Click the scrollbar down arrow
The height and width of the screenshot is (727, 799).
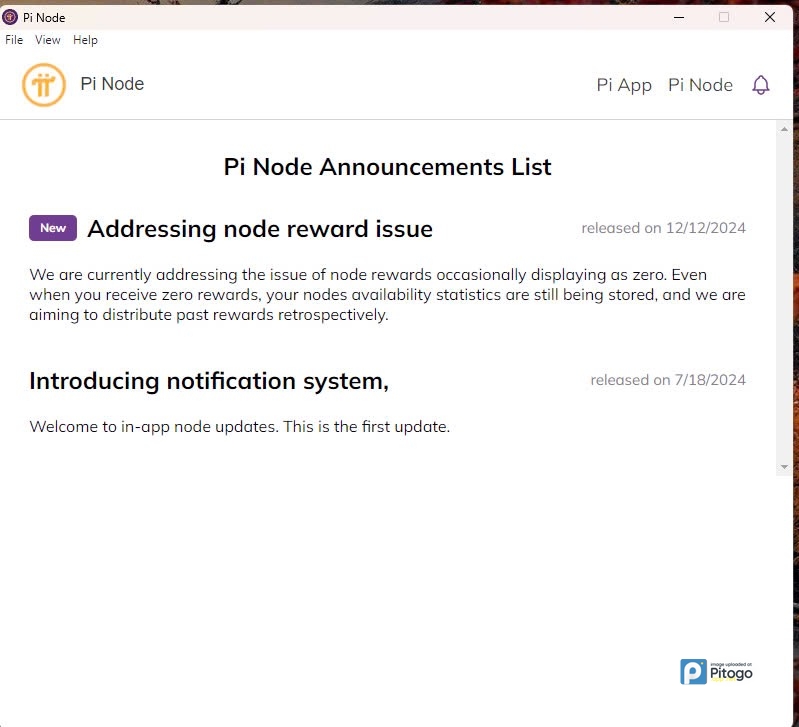click(784, 467)
